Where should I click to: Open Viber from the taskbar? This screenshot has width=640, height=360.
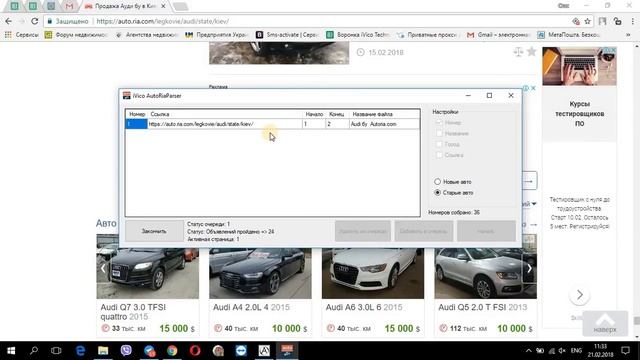(x=126, y=351)
